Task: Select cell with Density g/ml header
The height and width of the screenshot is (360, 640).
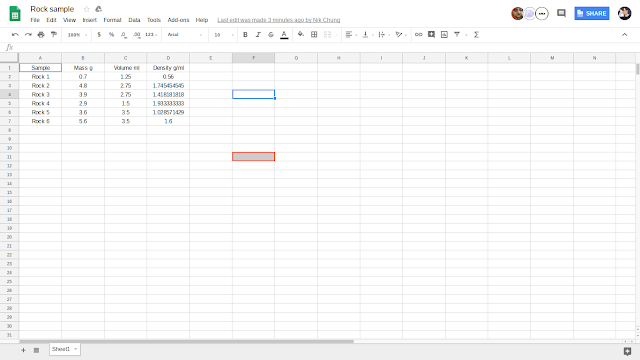Action: [x=168, y=68]
